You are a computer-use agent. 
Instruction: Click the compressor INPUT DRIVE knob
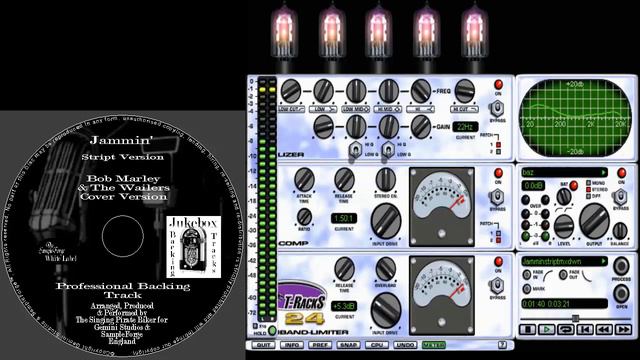tap(386, 221)
